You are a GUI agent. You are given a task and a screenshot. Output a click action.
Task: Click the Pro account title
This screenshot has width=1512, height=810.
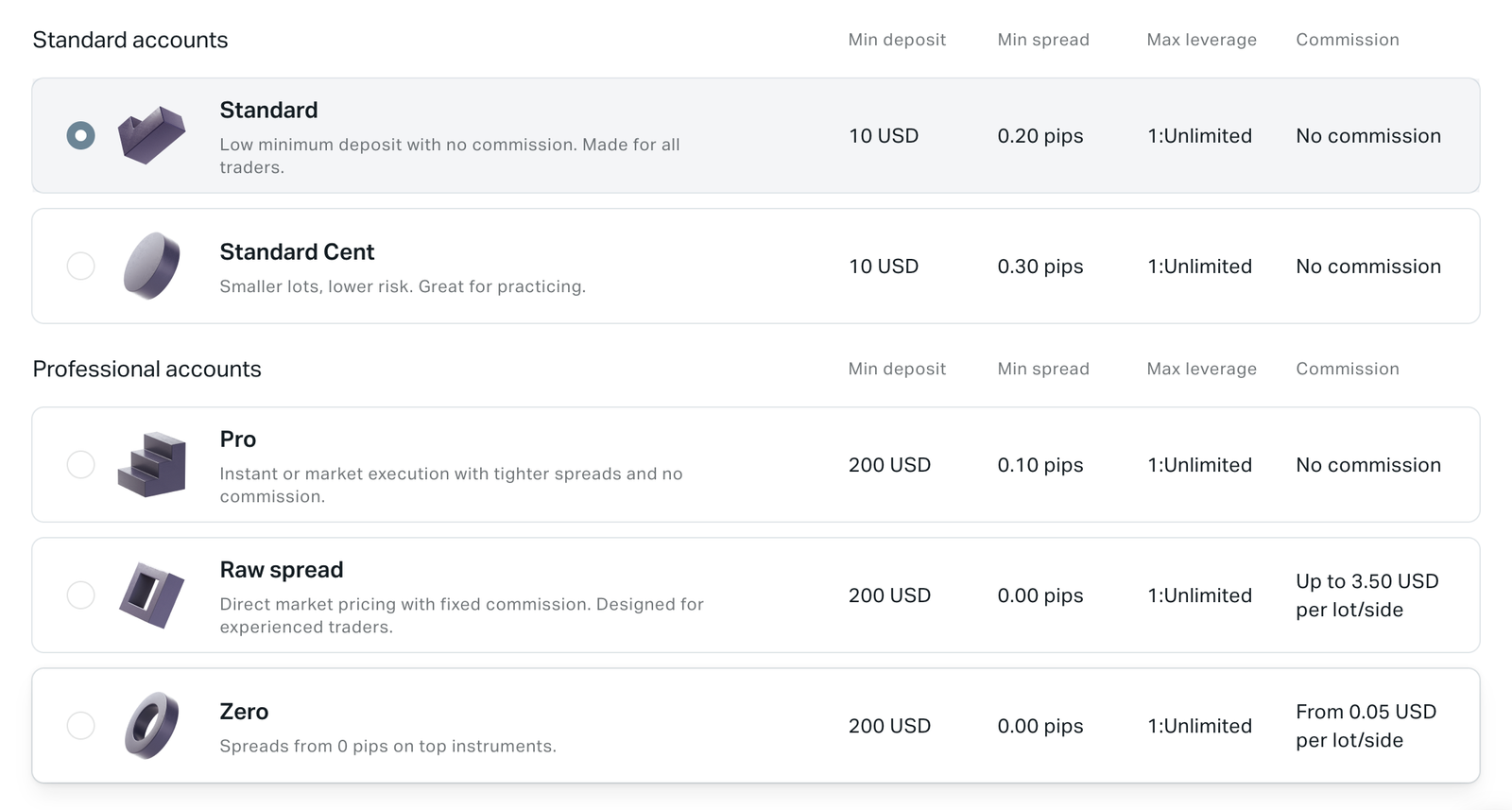[237, 439]
